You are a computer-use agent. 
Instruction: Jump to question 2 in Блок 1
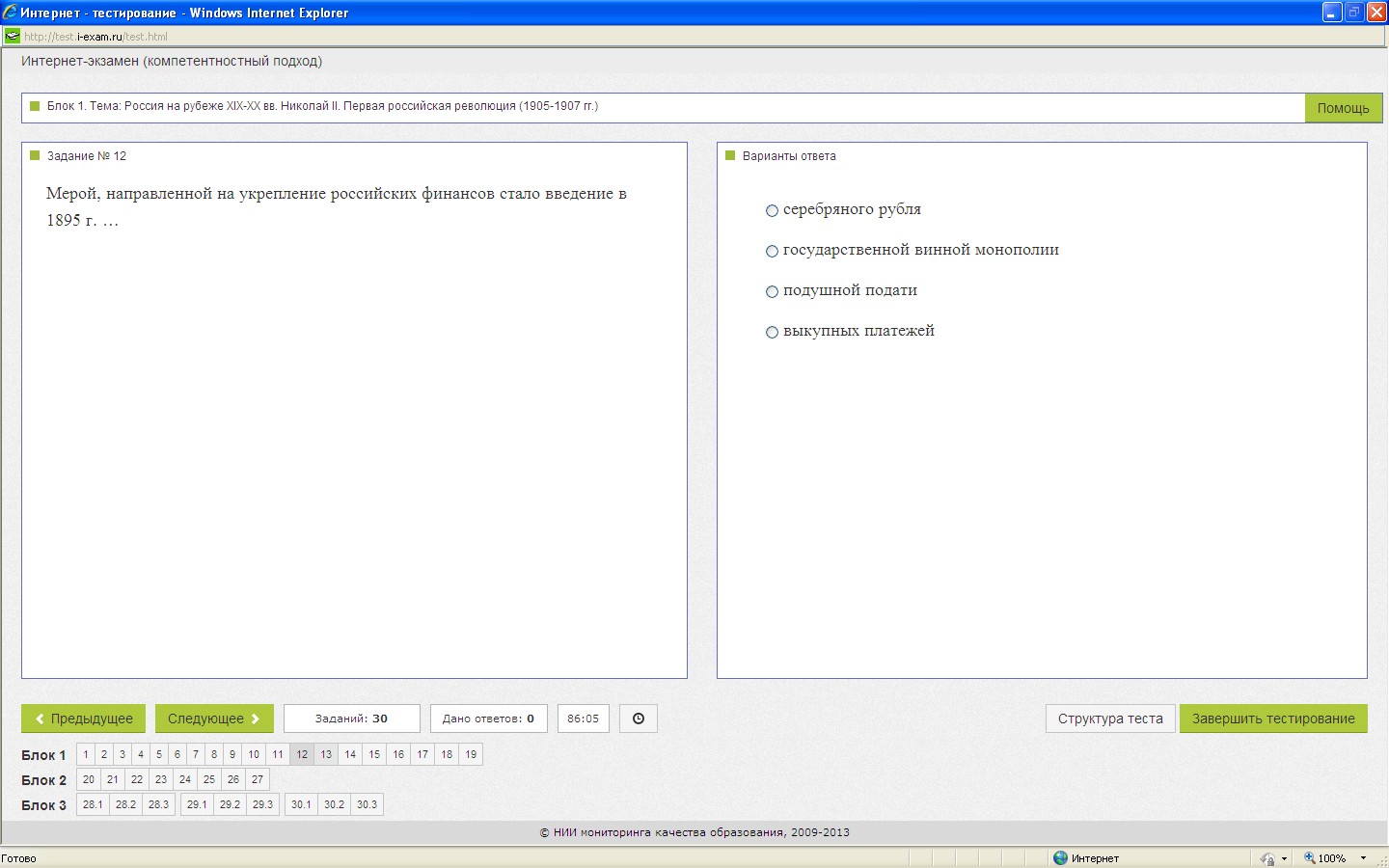tap(104, 754)
